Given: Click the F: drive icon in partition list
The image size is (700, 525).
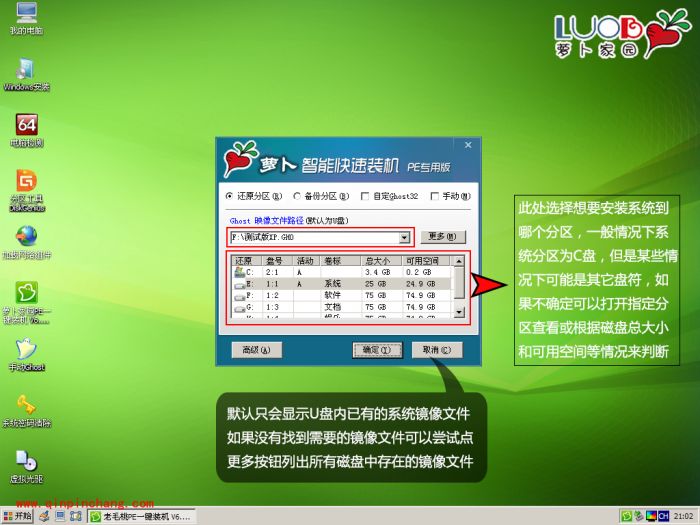Looking at the screenshot, I should coord(240,296).
